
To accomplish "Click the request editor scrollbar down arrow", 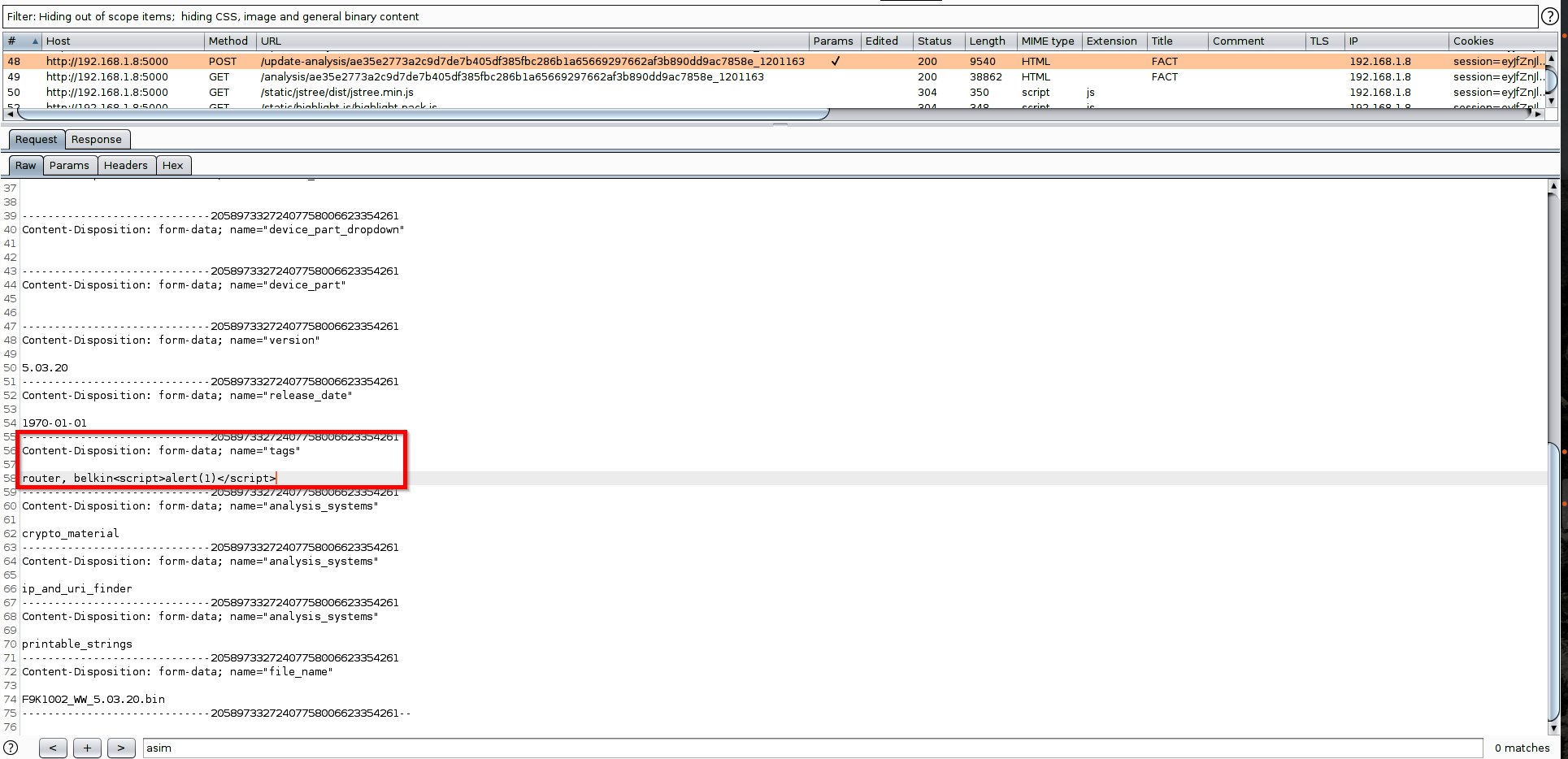I will (x=1553, y=728).
